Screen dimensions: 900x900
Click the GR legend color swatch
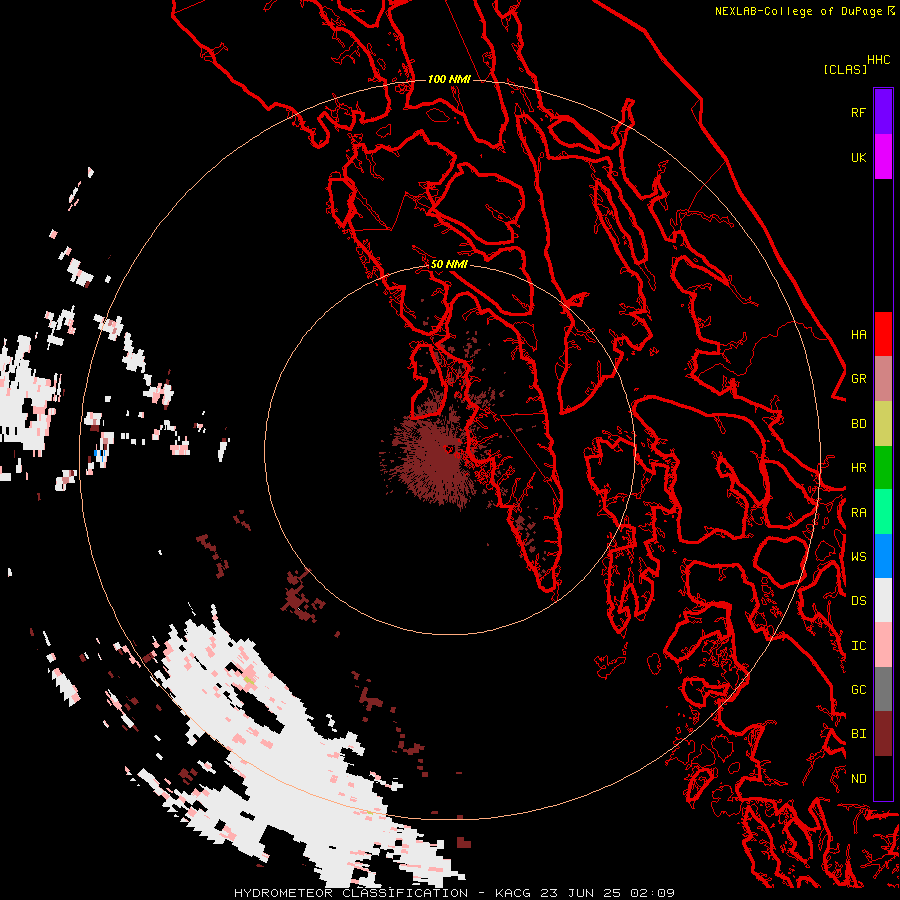[x=883, y=379]
